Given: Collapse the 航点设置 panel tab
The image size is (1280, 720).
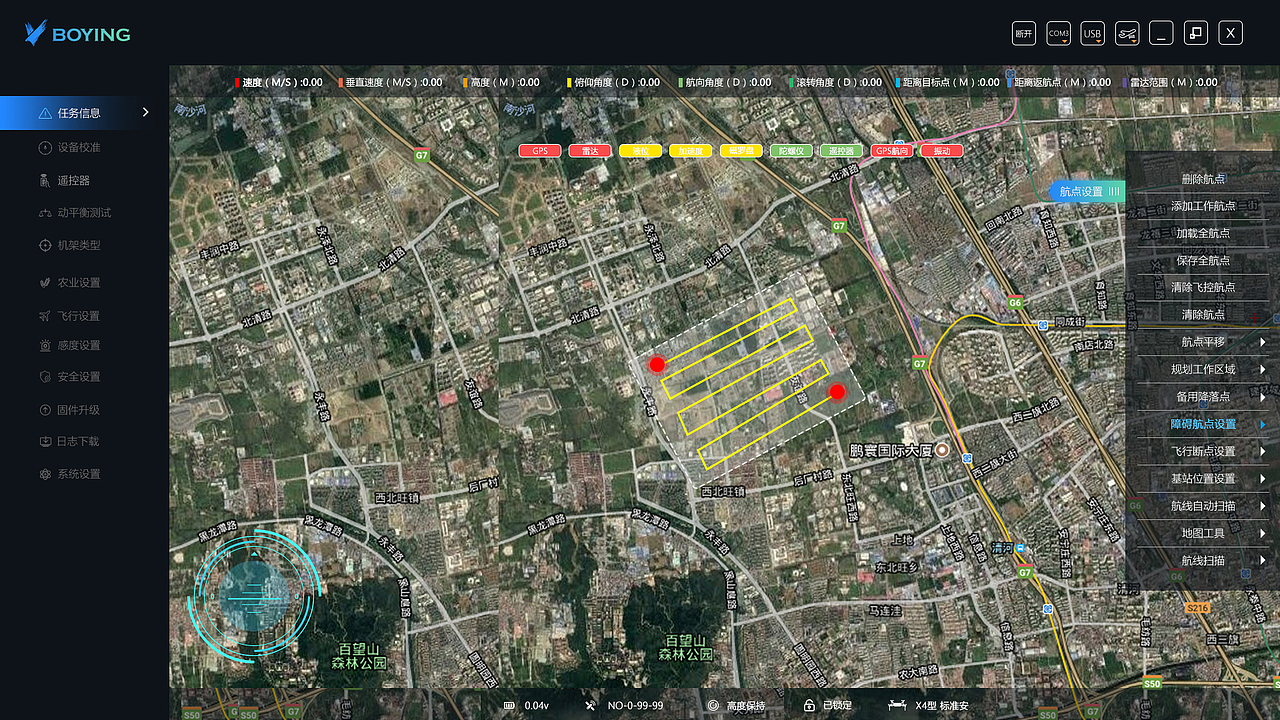Looking at the screenshot, I should (x=1088, y=191).
